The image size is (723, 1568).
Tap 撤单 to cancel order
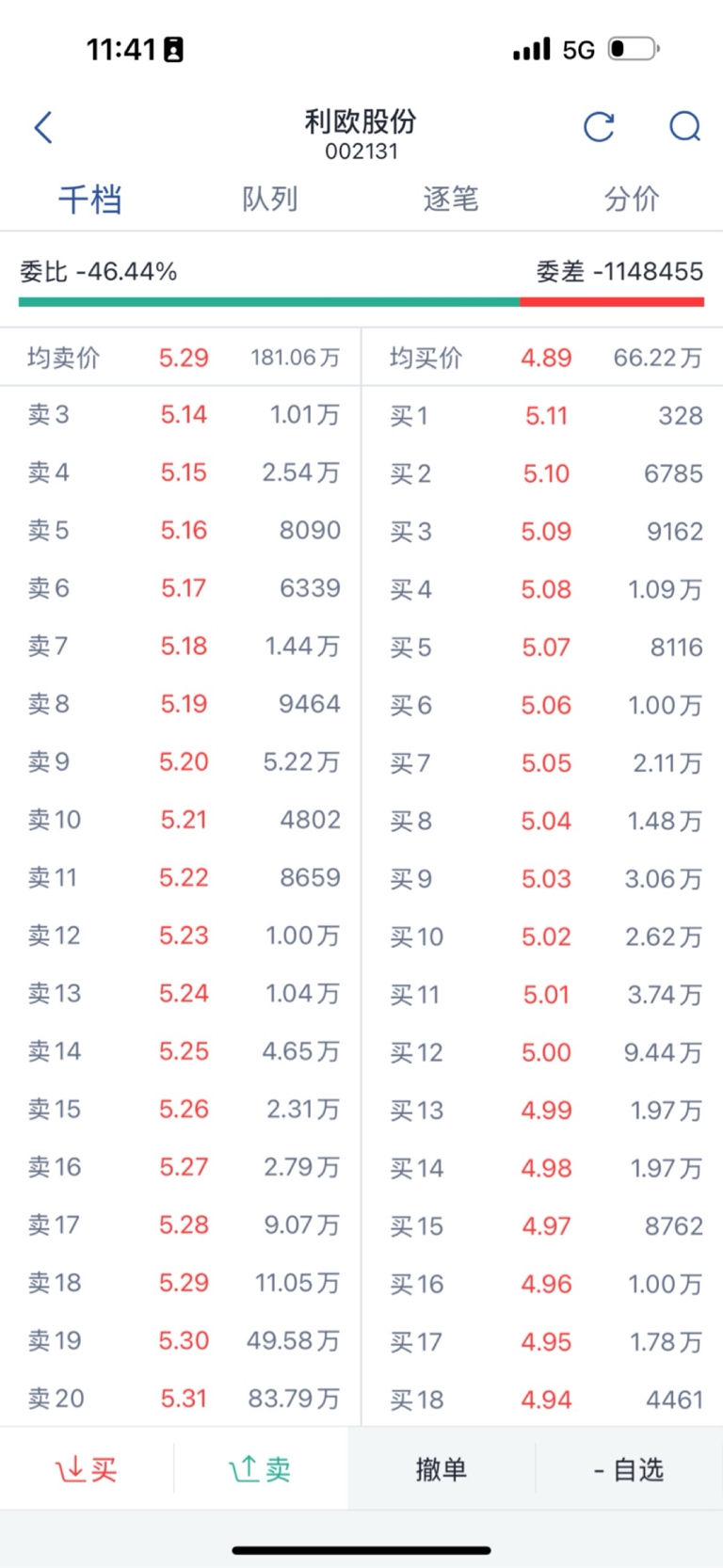tap(442, 1468)
